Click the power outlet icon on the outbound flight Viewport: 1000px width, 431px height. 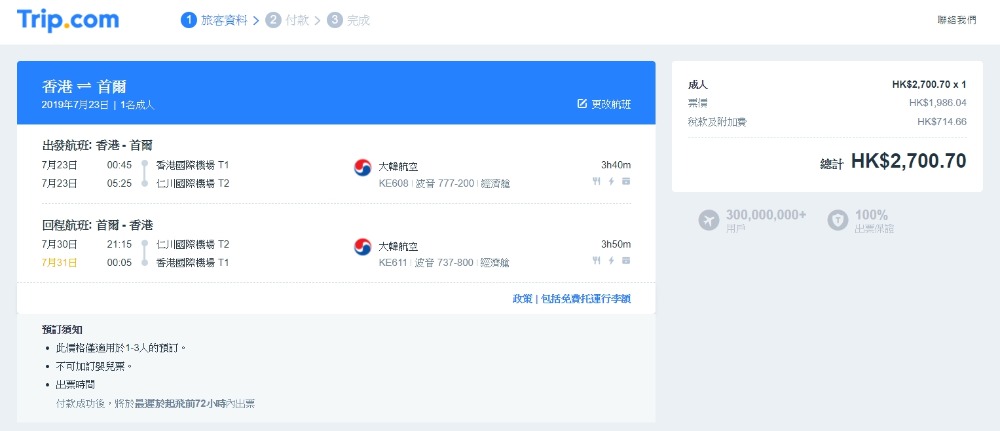tap(611, 181)
